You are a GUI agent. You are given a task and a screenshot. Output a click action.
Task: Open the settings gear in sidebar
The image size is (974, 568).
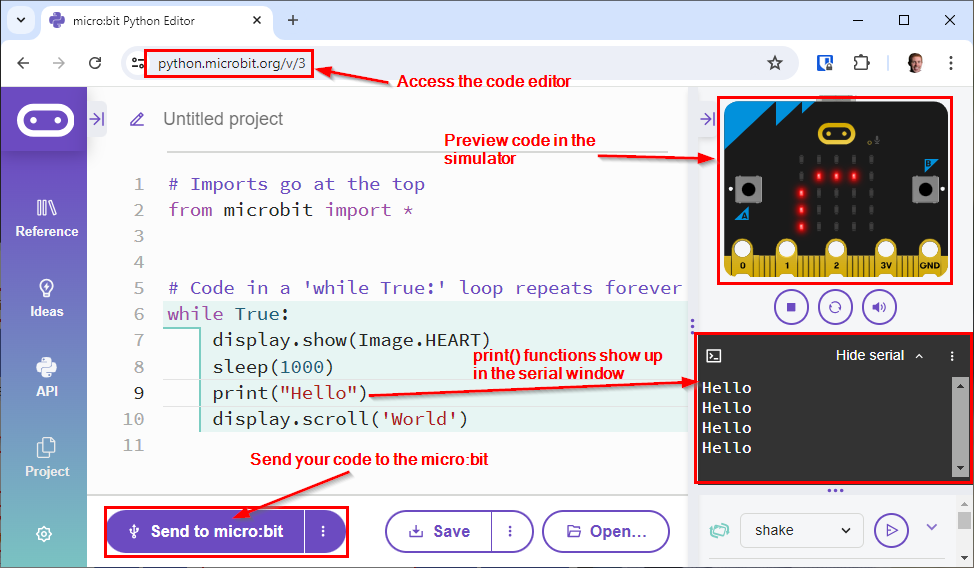(43, 534)
